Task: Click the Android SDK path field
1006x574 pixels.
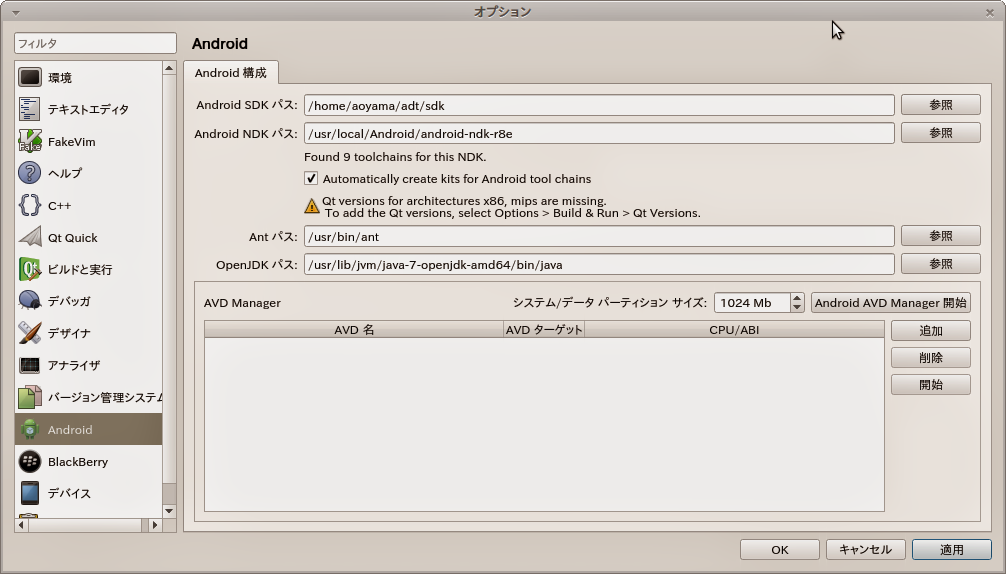Action: (599, 105)
